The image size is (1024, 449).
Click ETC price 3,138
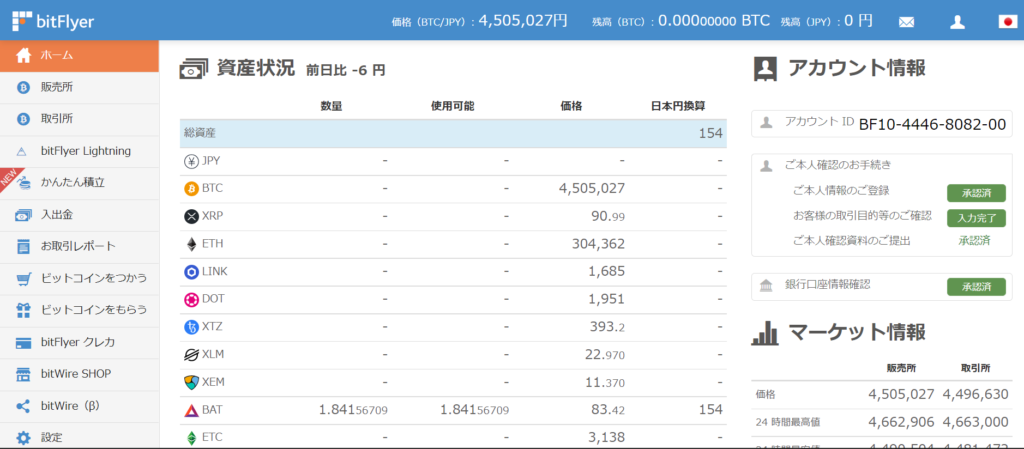(x=607, y=437)
